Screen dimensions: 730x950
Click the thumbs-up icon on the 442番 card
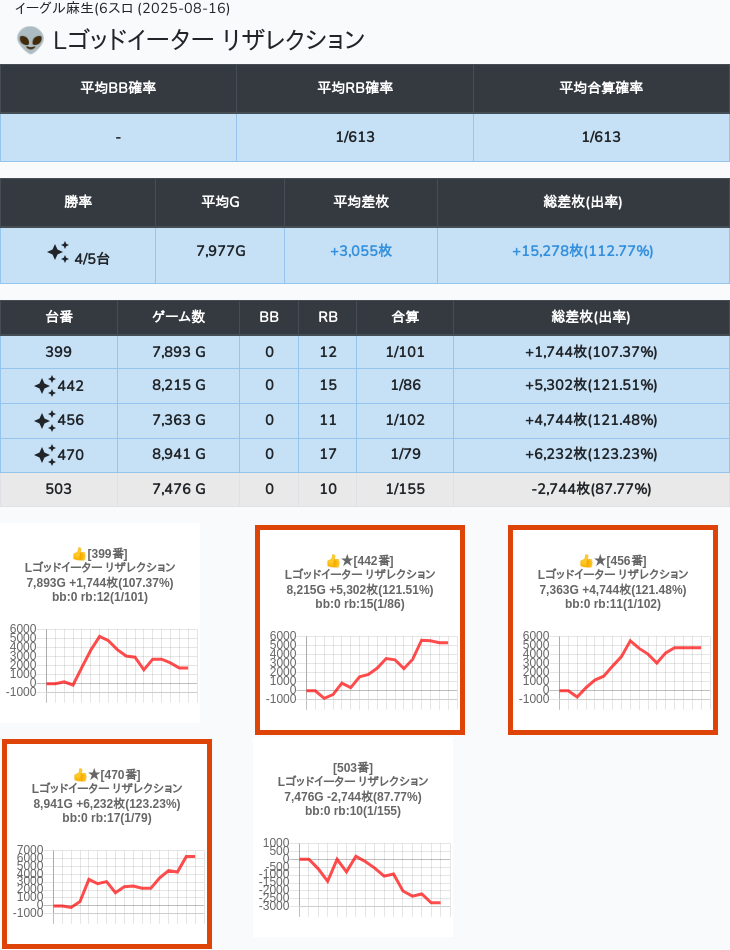click(333, 561)
